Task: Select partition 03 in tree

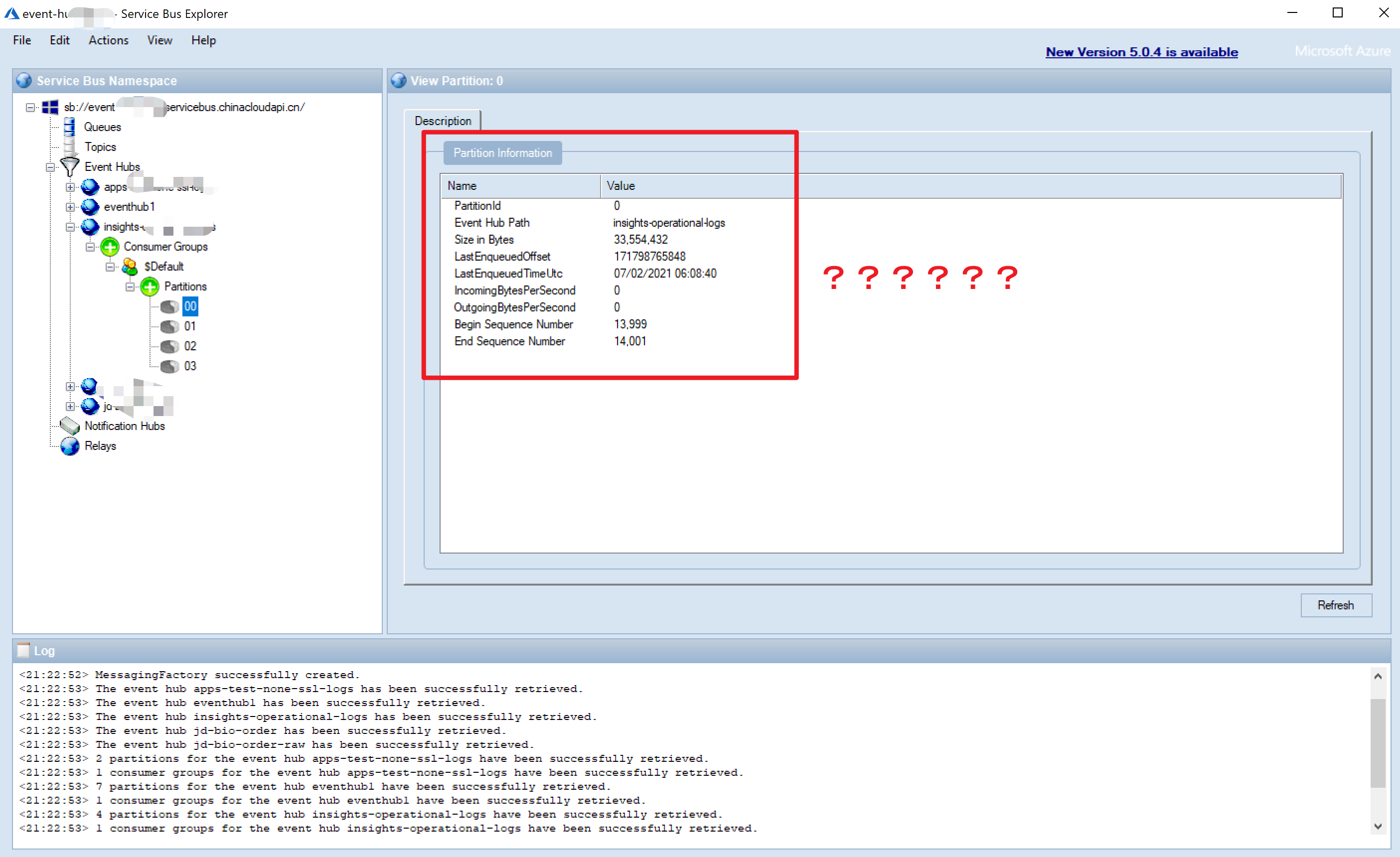Action: [190, 366]
